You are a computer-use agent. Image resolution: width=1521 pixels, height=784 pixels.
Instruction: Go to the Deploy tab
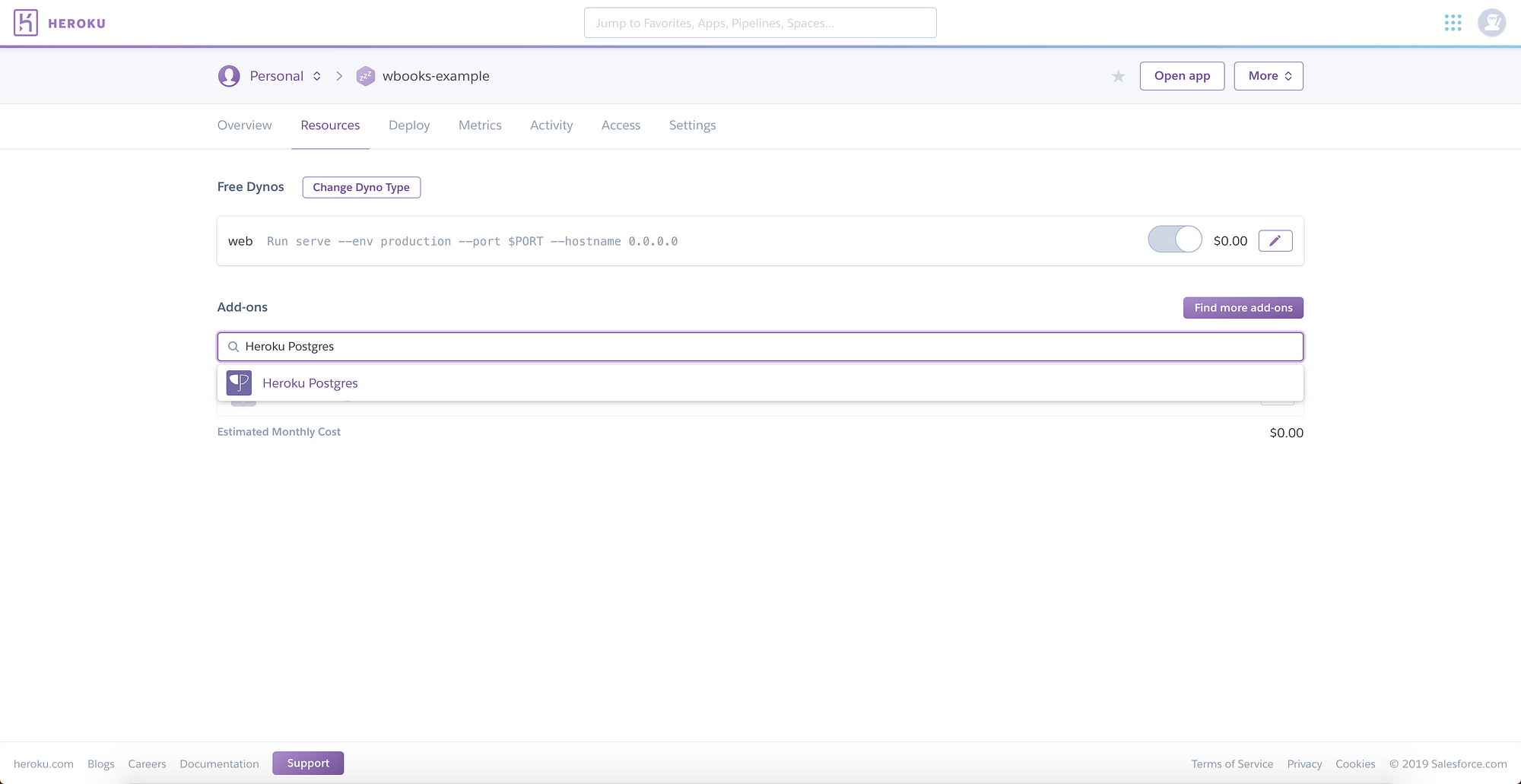pyautogui.click(x=409, y=125)
